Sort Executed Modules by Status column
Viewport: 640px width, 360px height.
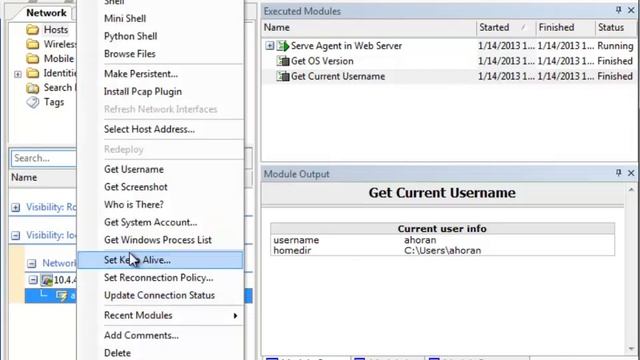click(616, 27)
